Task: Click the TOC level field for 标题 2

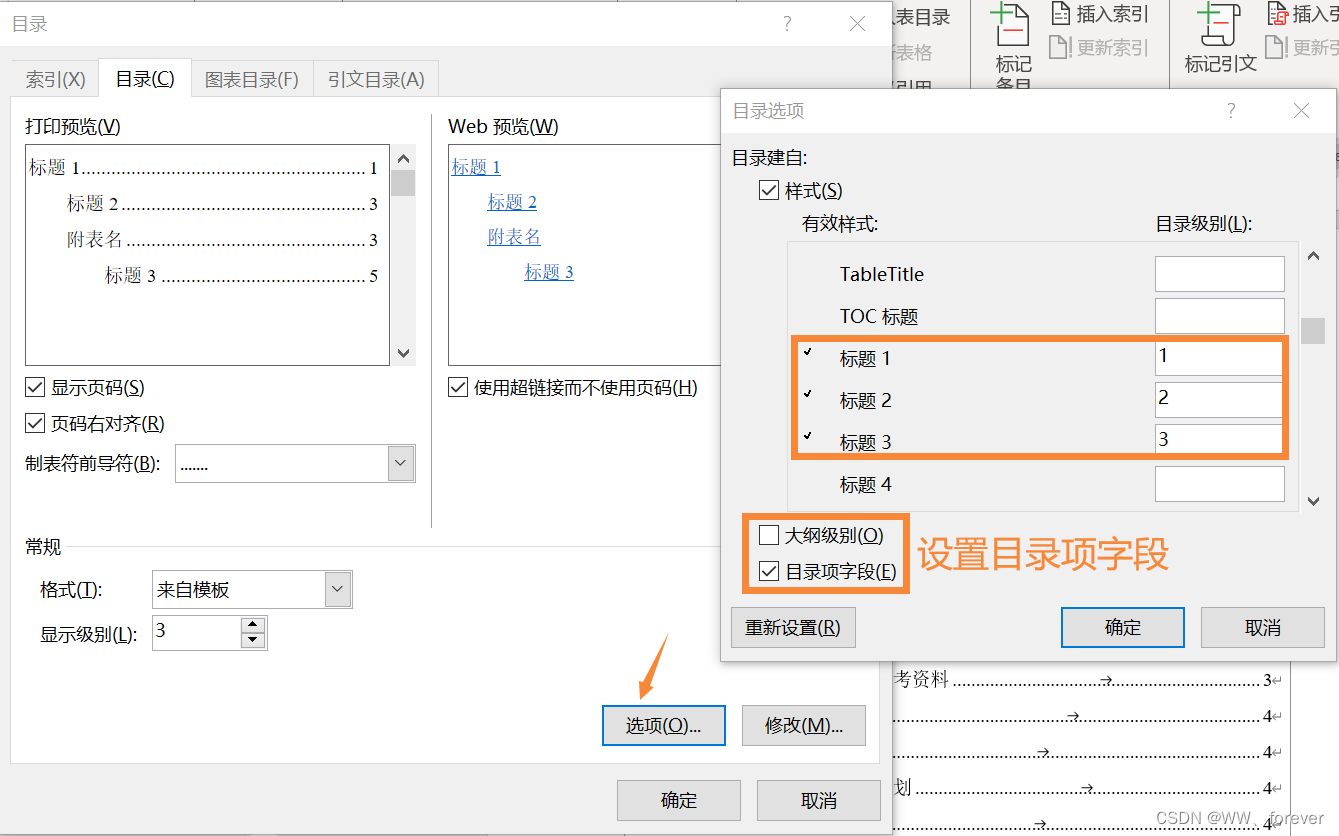Action: click(1220, 400)
